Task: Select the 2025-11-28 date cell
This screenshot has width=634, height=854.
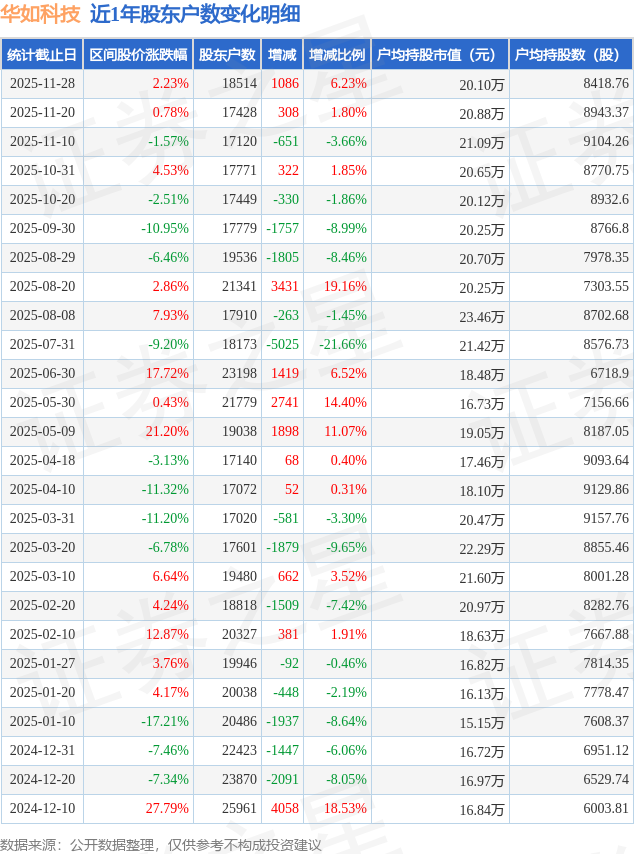Action: [41, 84]
